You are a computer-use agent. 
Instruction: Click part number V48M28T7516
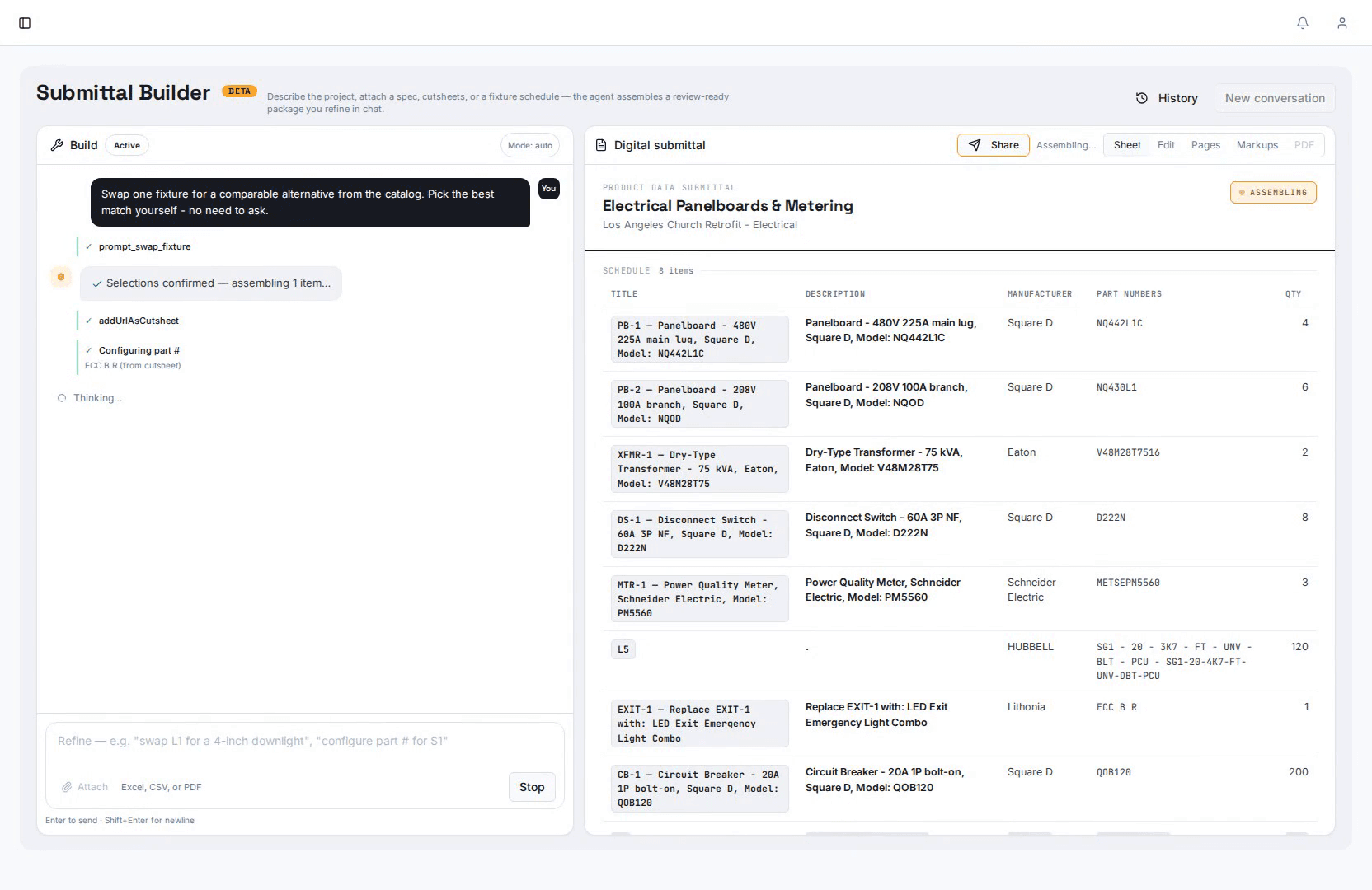click(1128, 452)
